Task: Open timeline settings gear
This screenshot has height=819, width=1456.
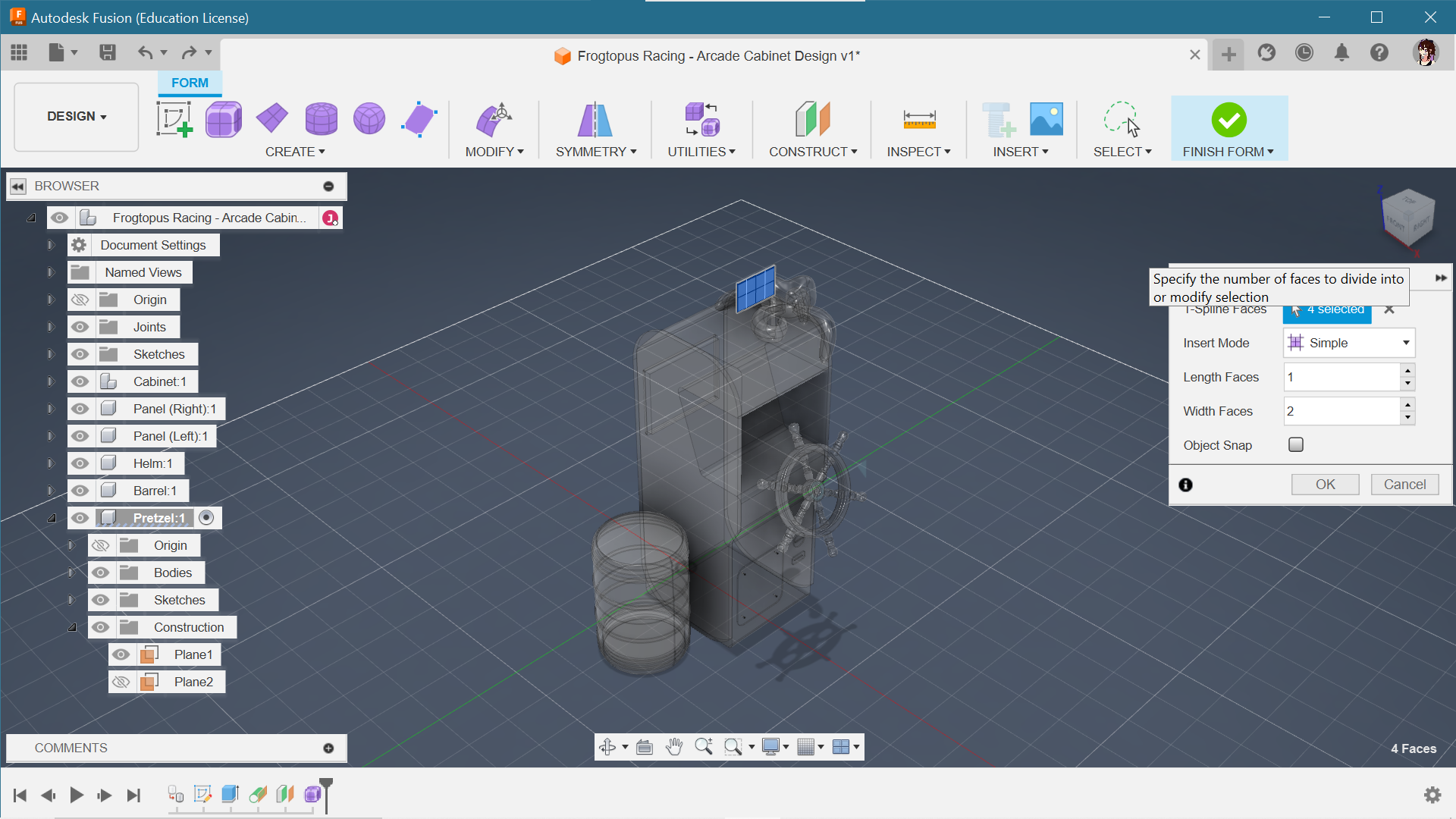Action: click(1432, 795)
